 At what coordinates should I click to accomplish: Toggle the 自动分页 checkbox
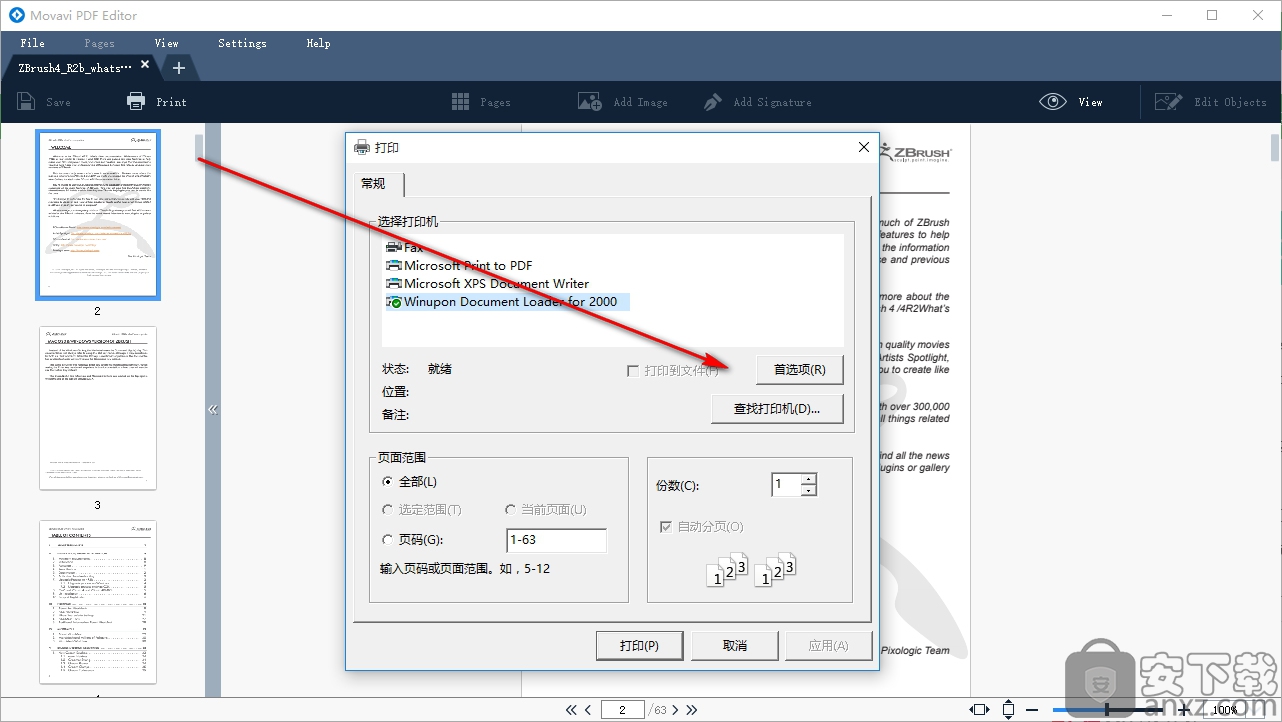point(666,527)
